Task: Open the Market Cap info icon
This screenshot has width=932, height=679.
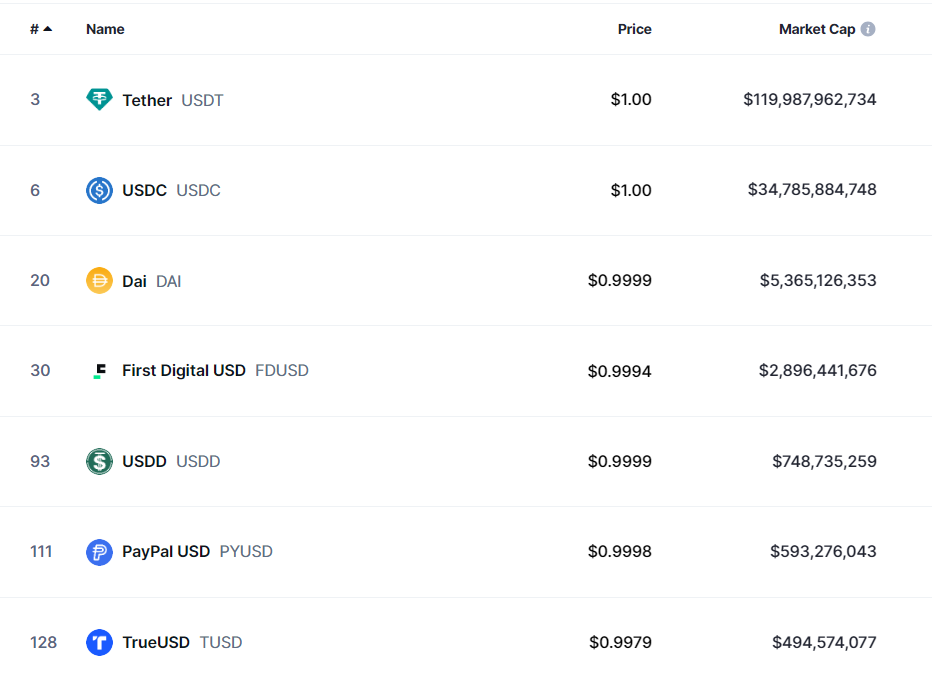Action: 868,29
